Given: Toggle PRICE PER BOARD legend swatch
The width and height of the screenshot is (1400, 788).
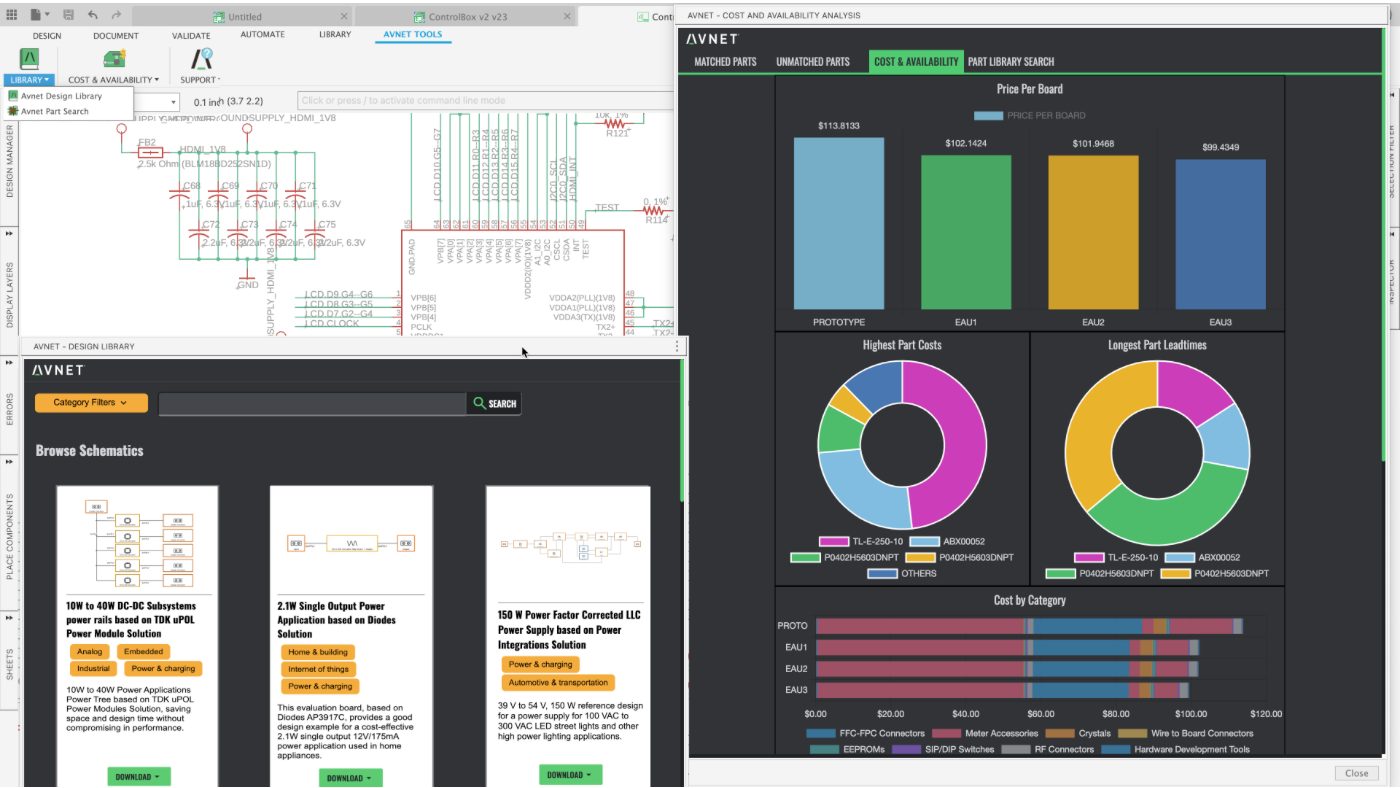Looking at the screenshot, I should point(988,116).
